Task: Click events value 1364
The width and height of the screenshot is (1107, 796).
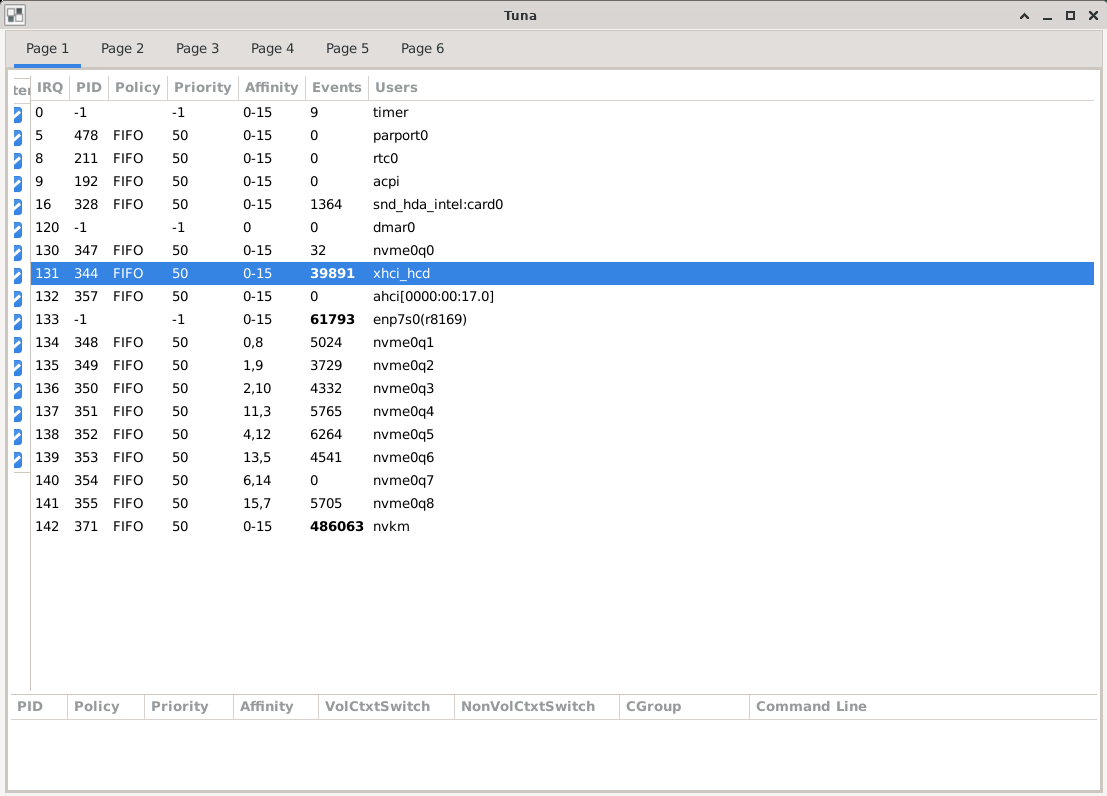Action: (326, 204)
